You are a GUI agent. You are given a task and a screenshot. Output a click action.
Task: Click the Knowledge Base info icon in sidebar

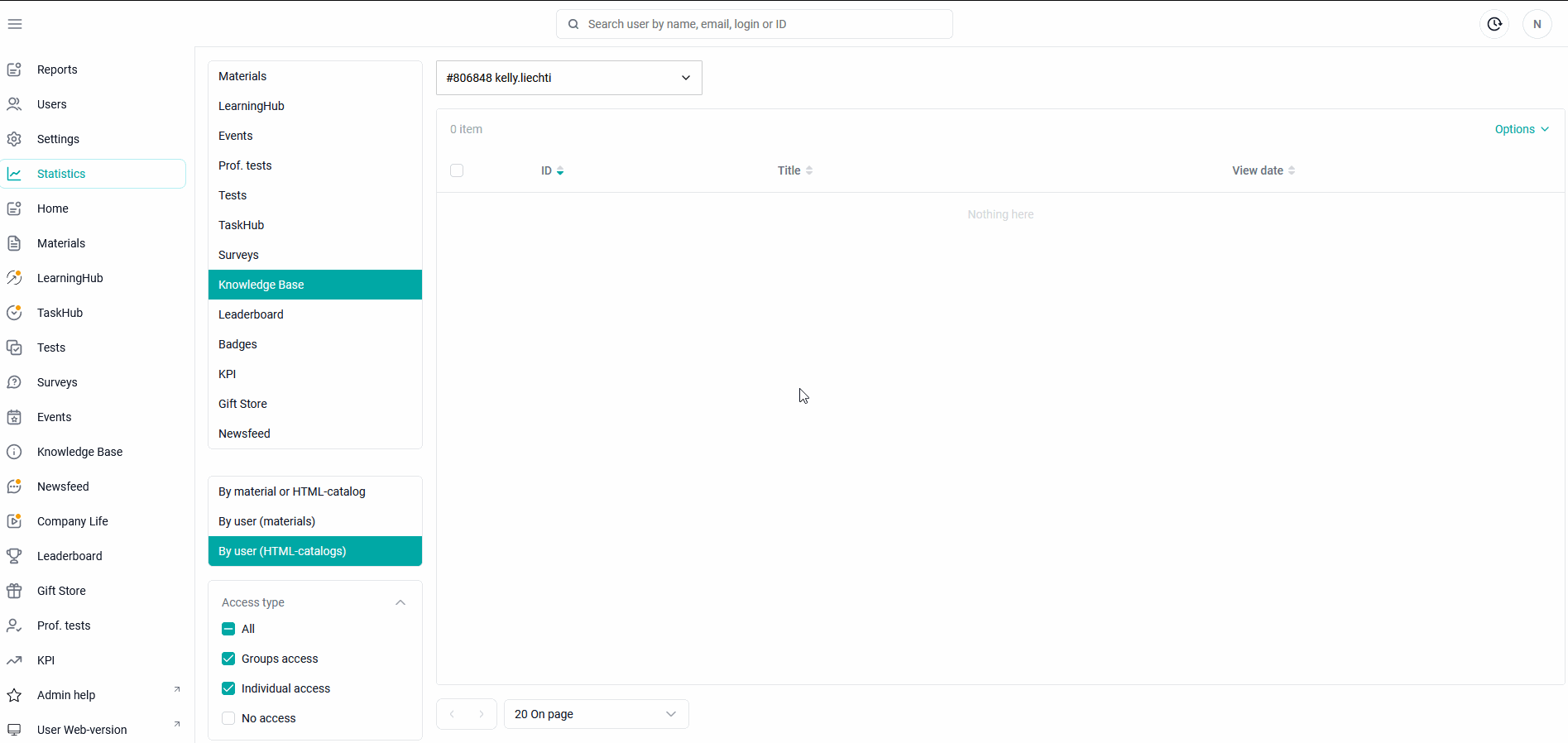click(14, 452)
